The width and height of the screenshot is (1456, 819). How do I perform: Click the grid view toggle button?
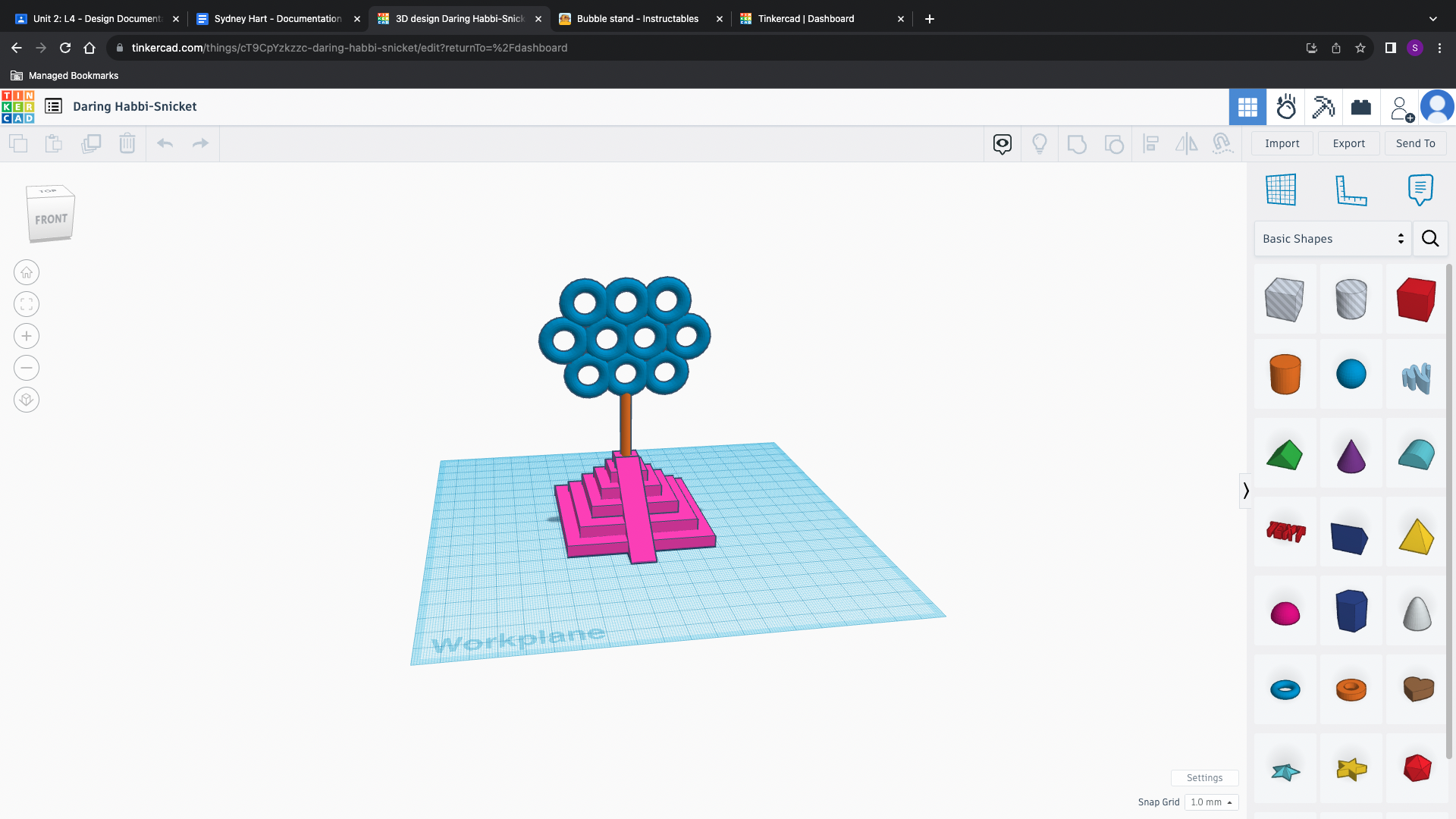1248,107
